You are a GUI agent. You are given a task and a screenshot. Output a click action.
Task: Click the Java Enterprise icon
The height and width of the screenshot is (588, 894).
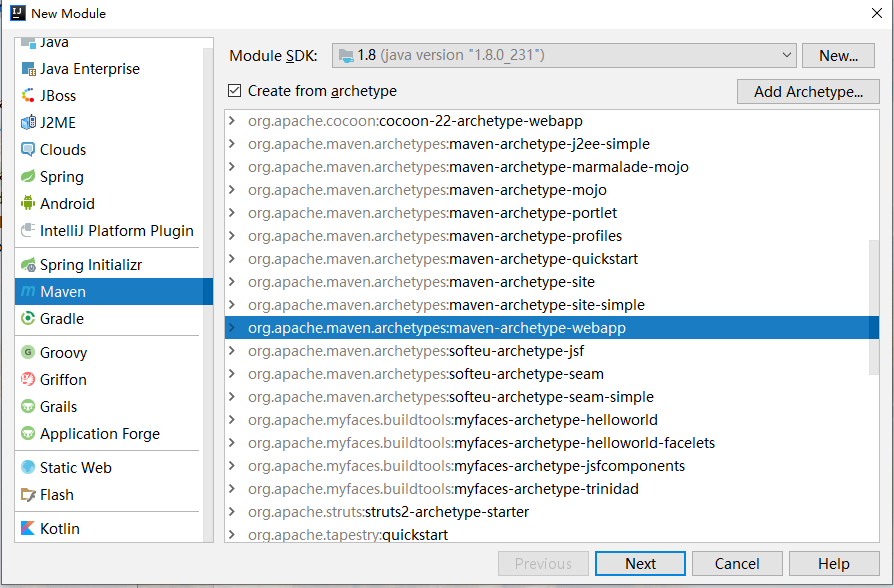(28, 69)
